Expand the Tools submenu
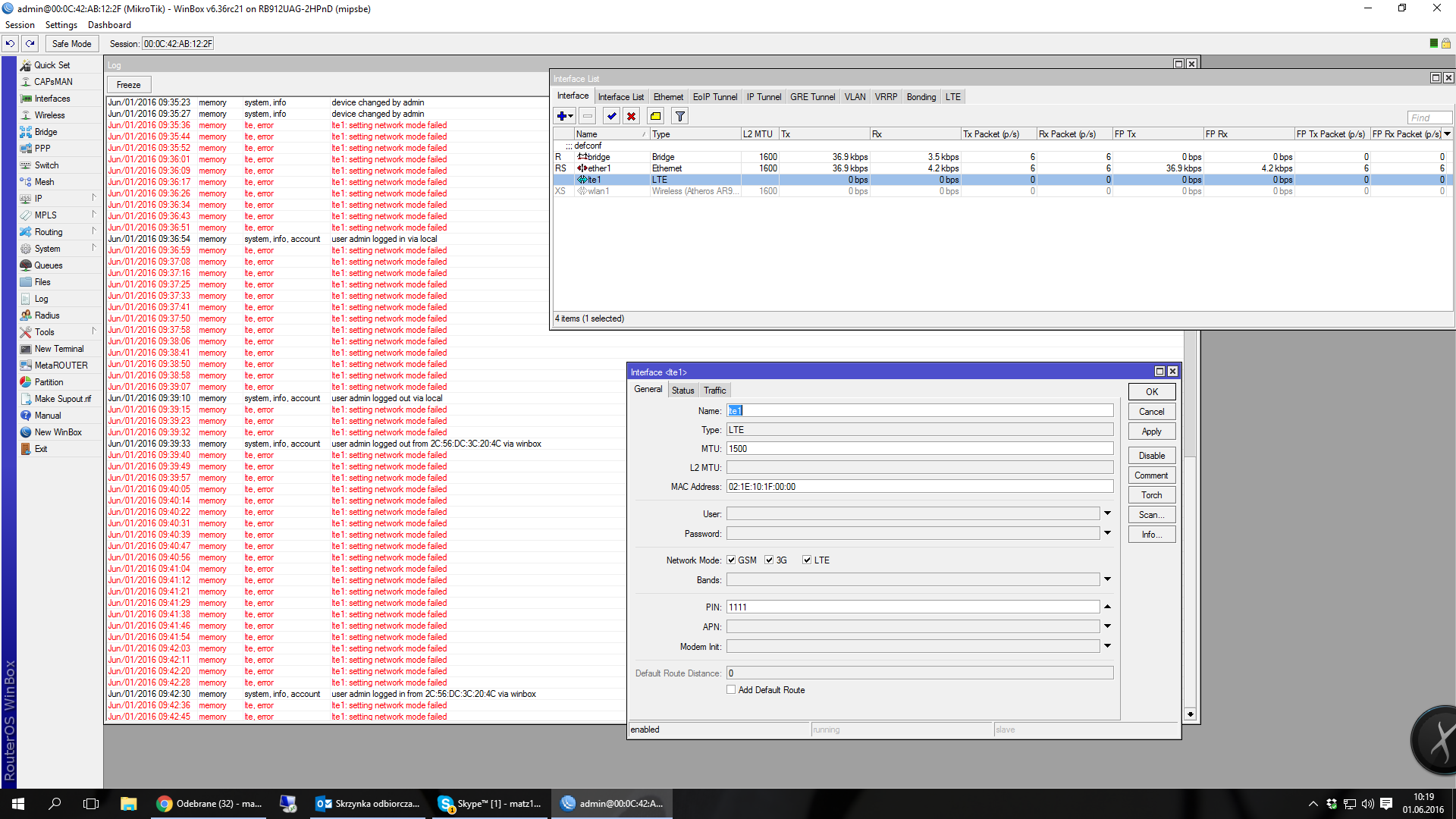Viewport: 1456px width, 819px height. tap(94, 331)
